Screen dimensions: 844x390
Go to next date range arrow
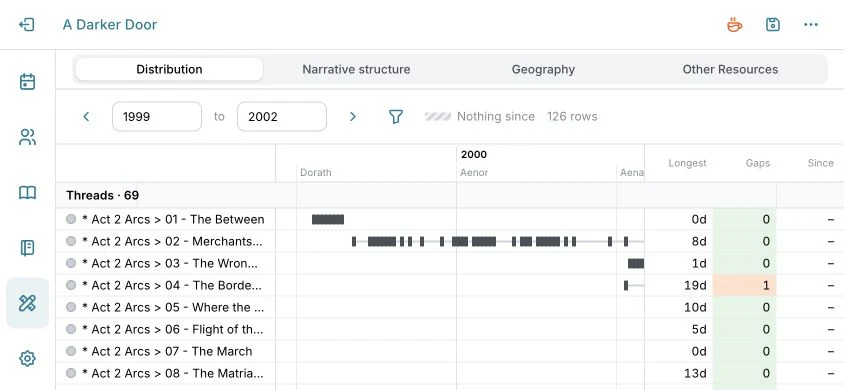[x=353, y=116]
